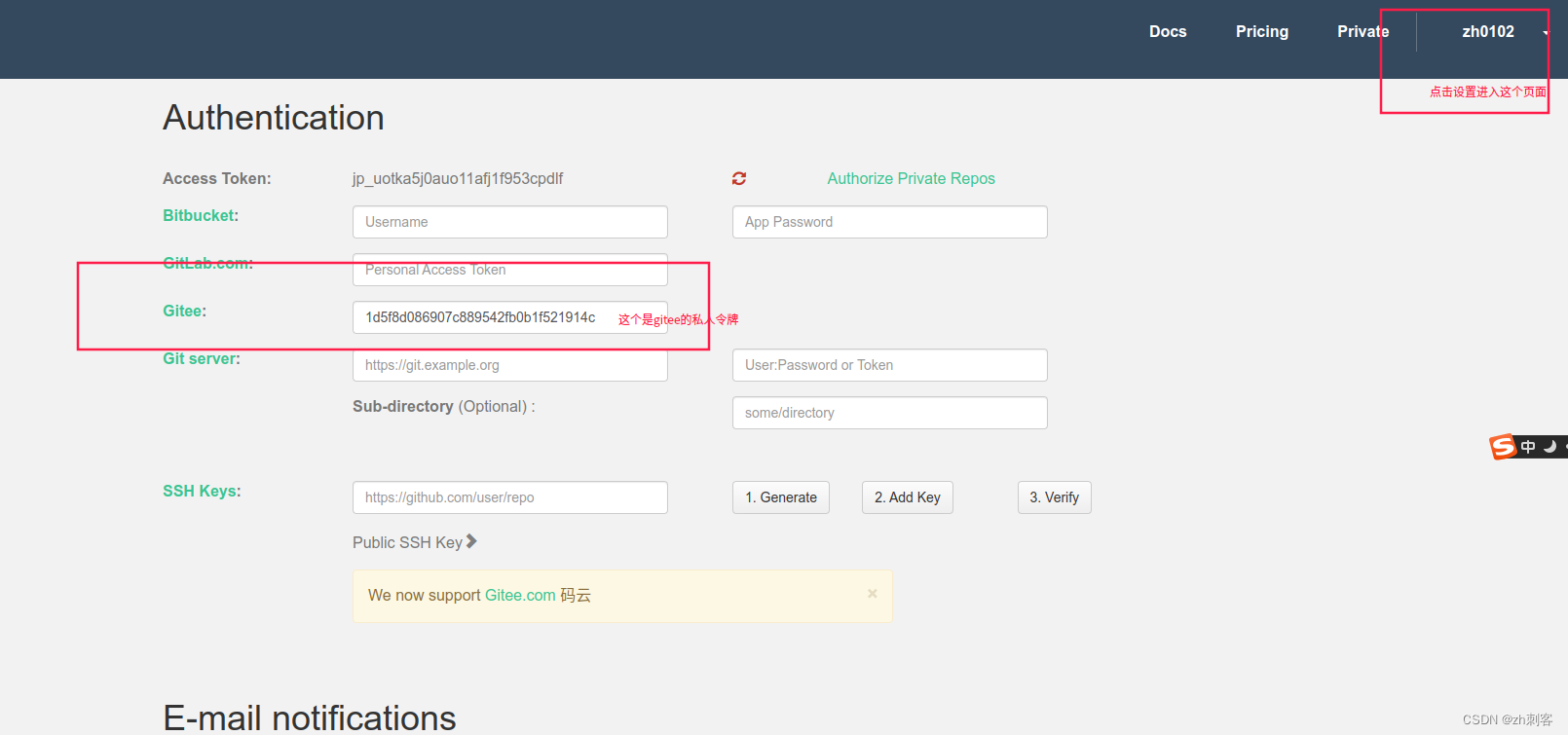Focus the some/directory sub-directory field
Viewport: 1568px width, 735px height.
890,413
